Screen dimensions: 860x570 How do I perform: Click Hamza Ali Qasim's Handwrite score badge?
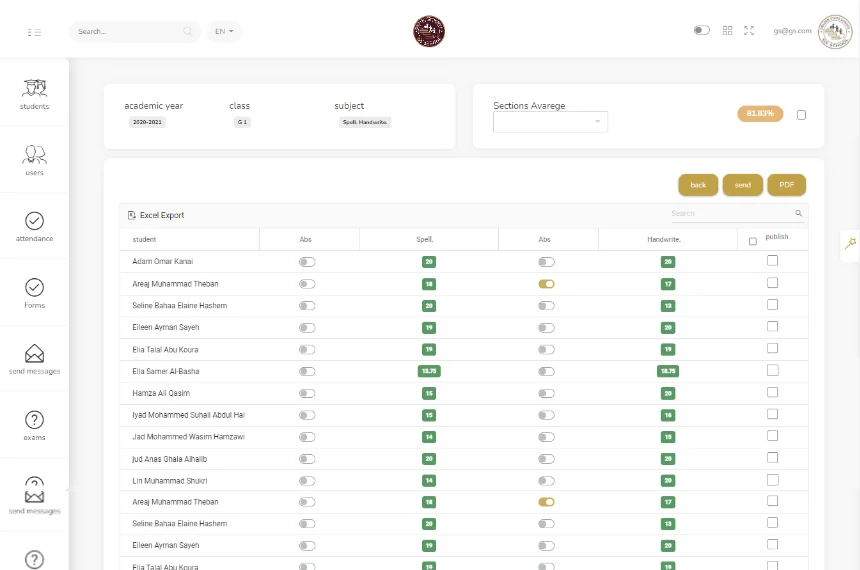point(668,393)
